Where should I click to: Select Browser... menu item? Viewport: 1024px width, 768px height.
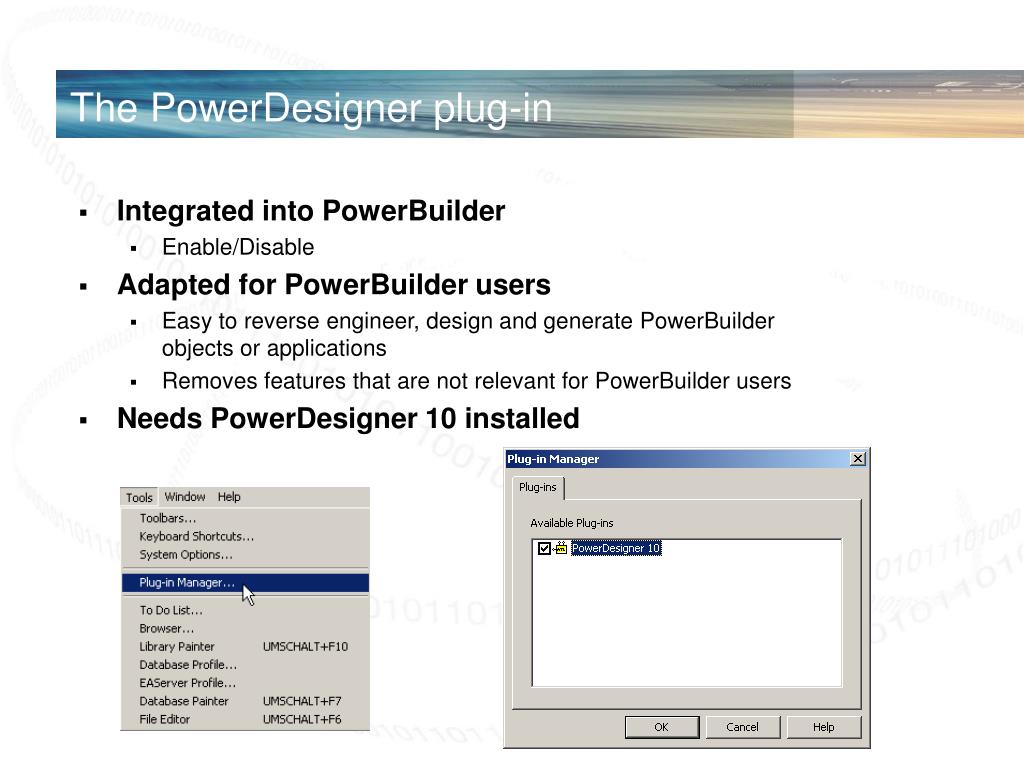pos(246,628)
